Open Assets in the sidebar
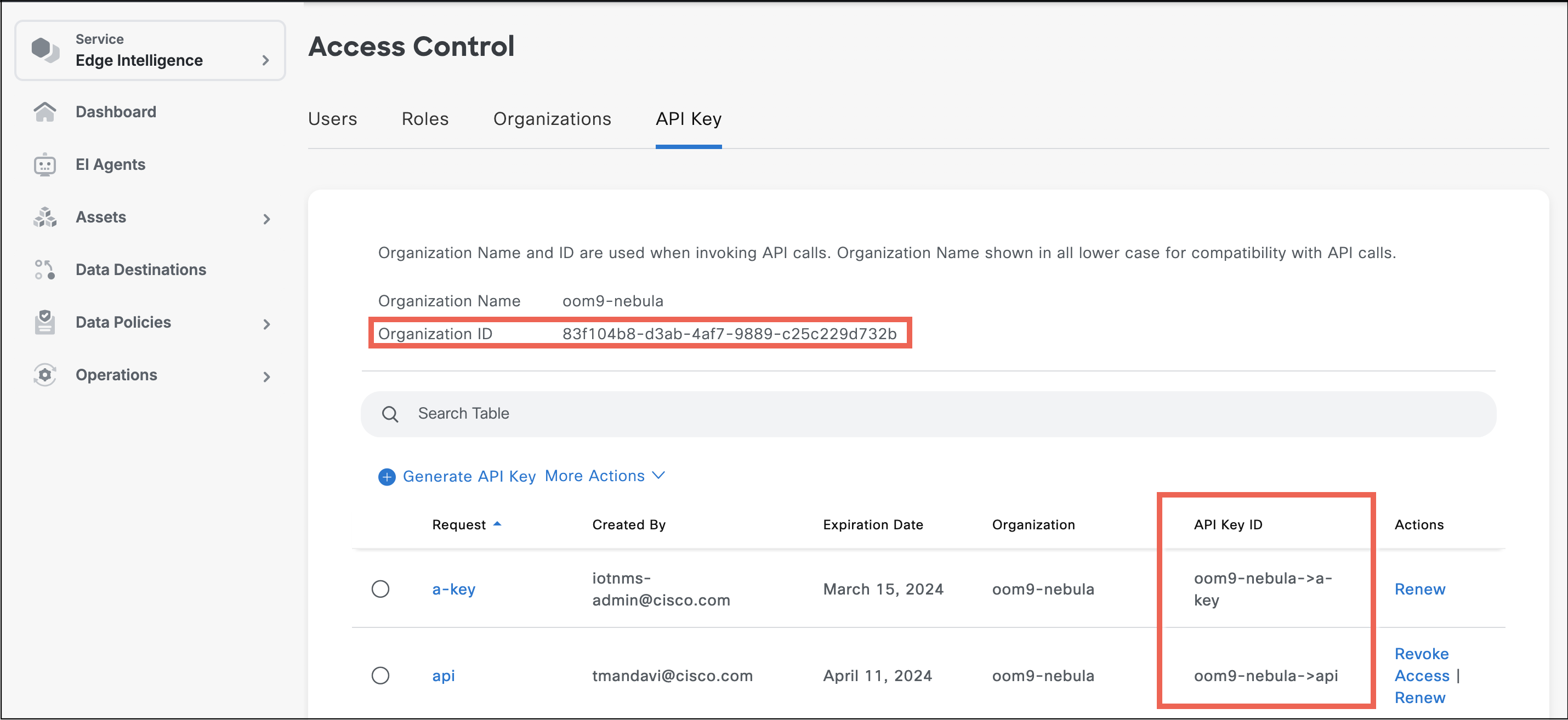 tap(100, 217)
